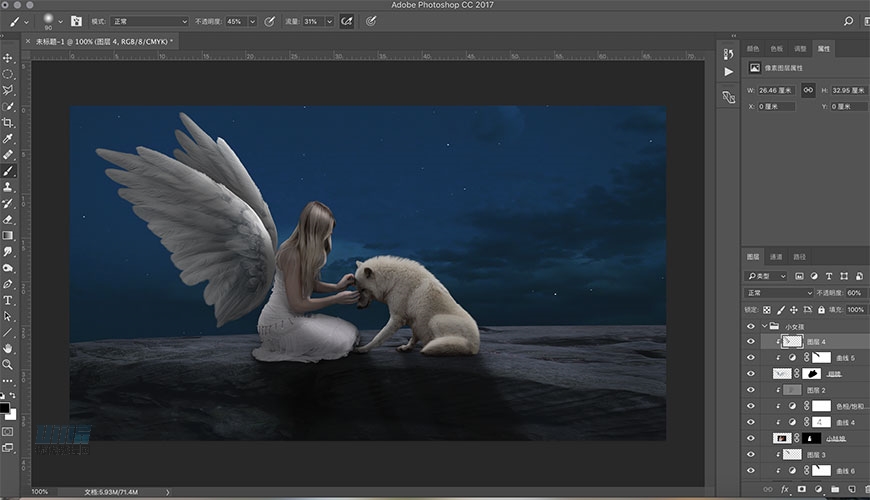The image size is (870, 500).
Task: Toggle lock all padlock icon
Action: tap(821, 310)
